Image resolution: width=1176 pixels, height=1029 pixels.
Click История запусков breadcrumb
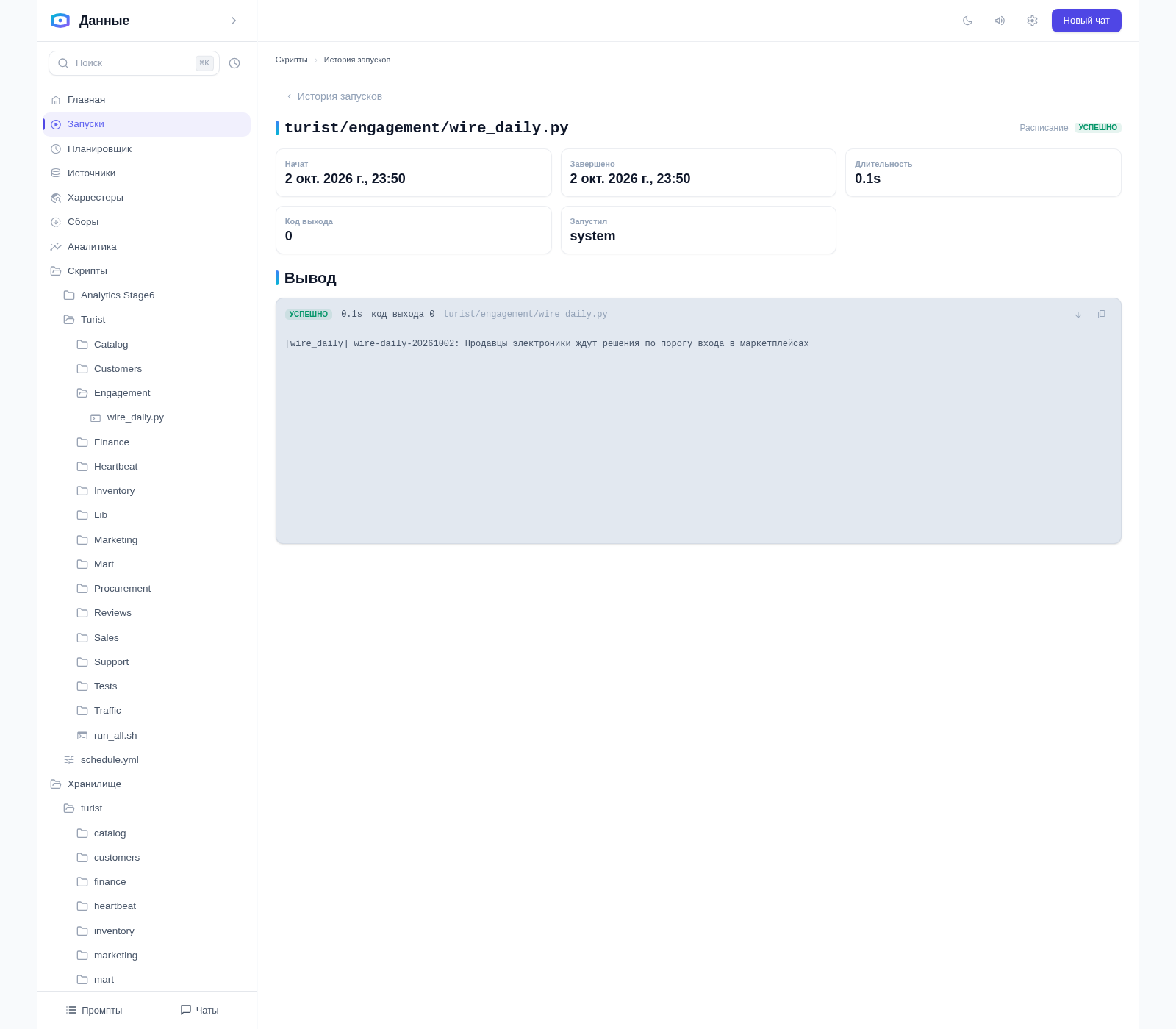coord(357,60)
